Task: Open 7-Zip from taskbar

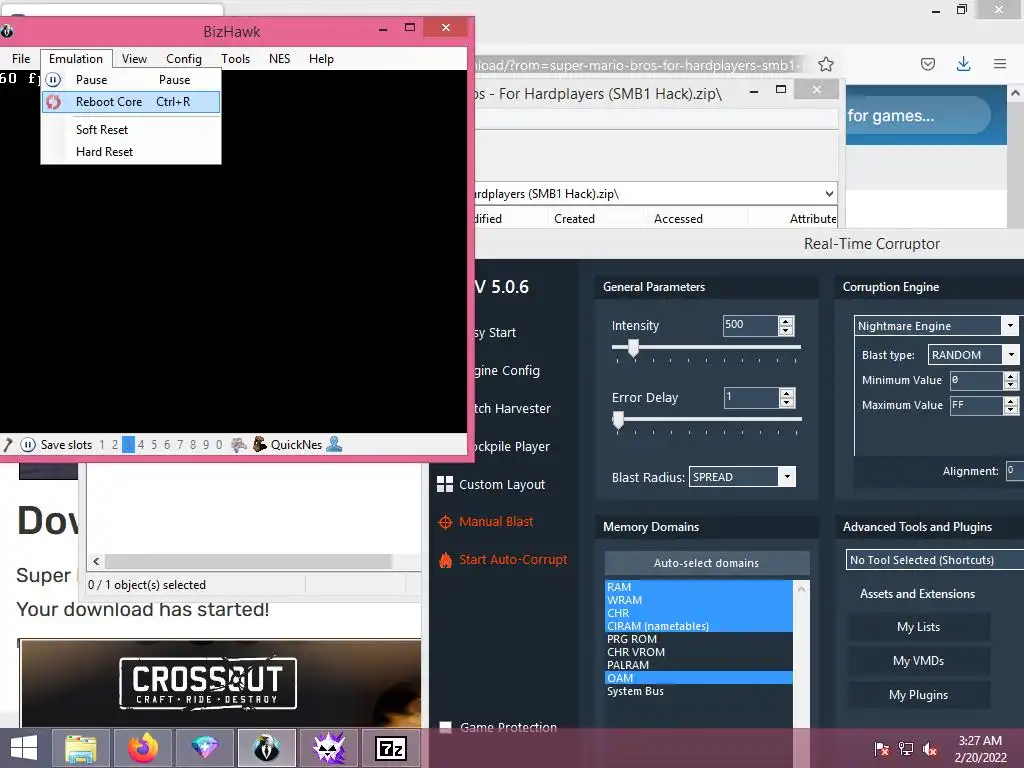Action: click(x=391, y=748)
